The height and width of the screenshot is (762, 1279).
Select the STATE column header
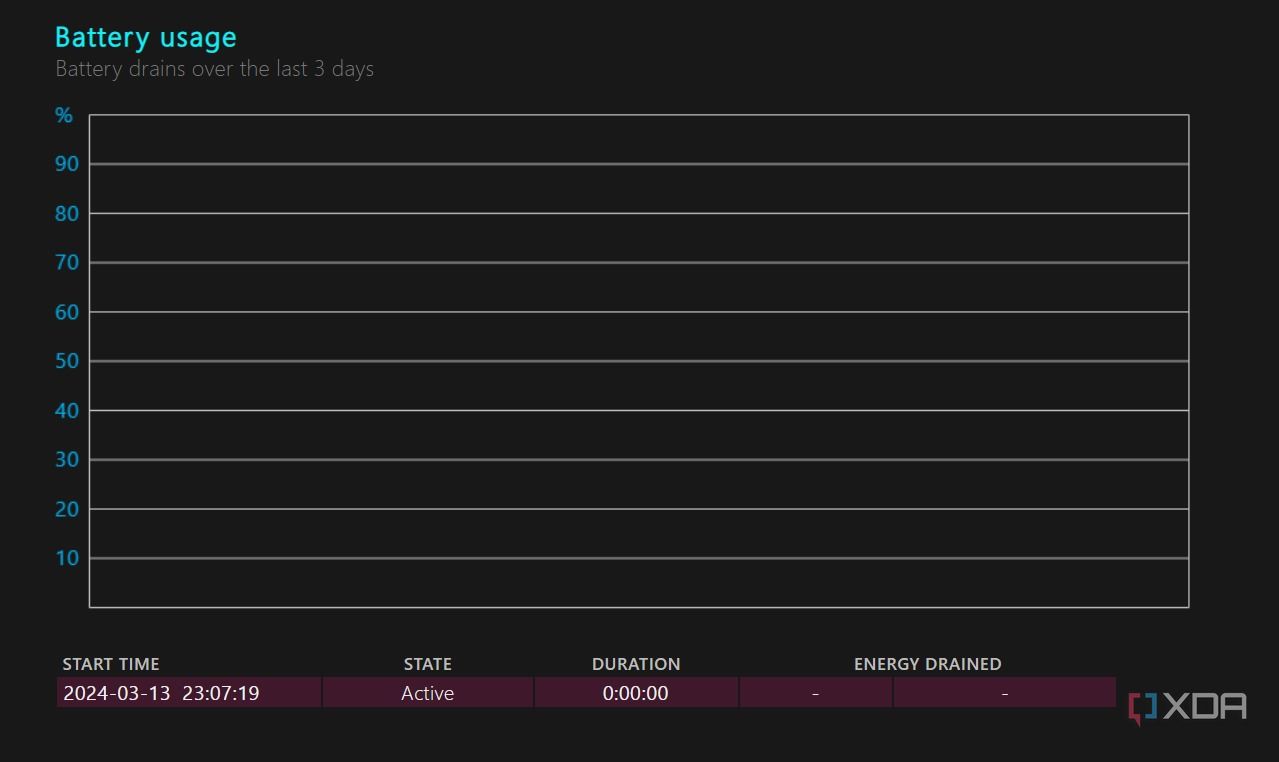[428, 664]
